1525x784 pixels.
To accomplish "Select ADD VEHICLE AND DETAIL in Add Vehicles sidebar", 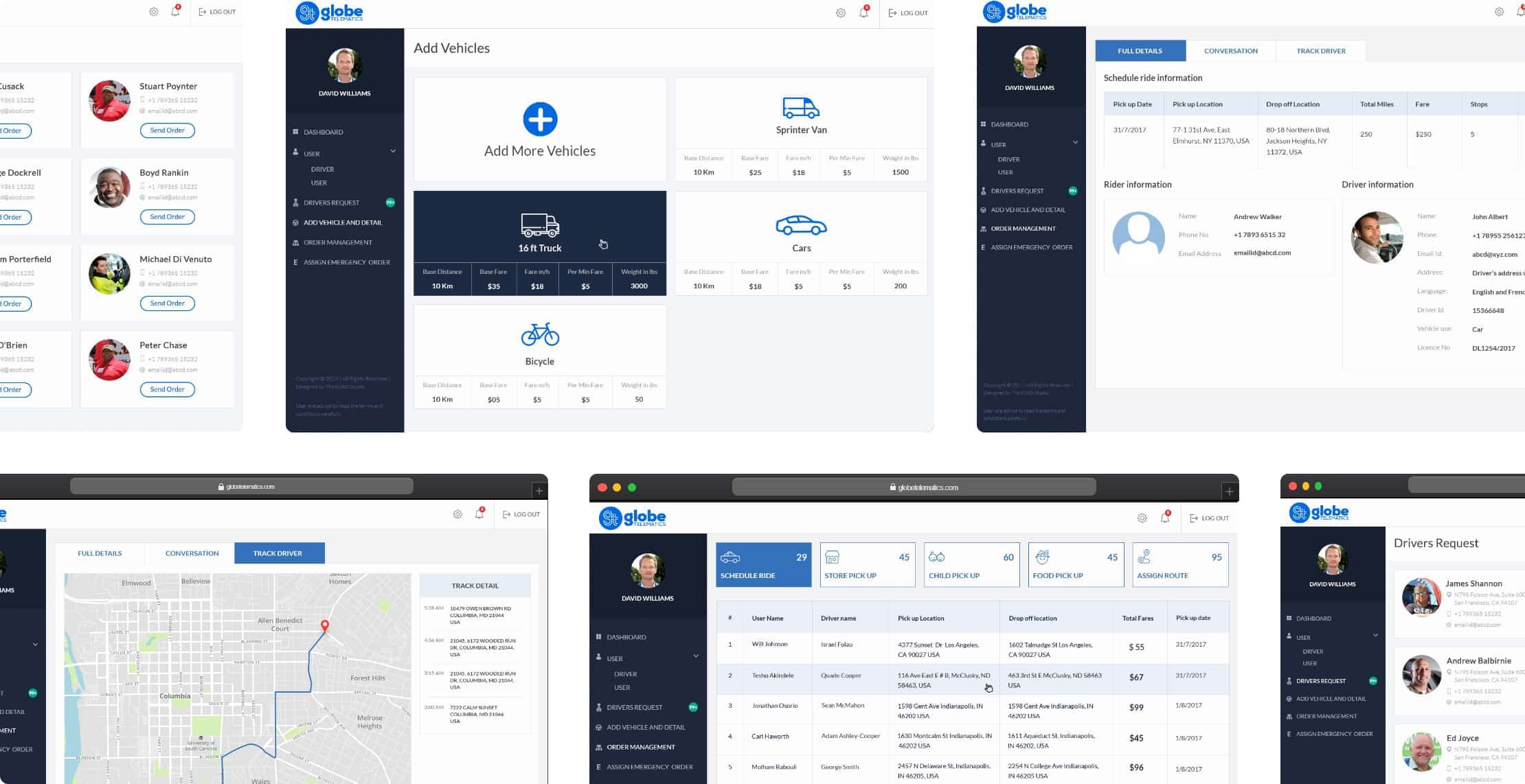I will (343, 223).
